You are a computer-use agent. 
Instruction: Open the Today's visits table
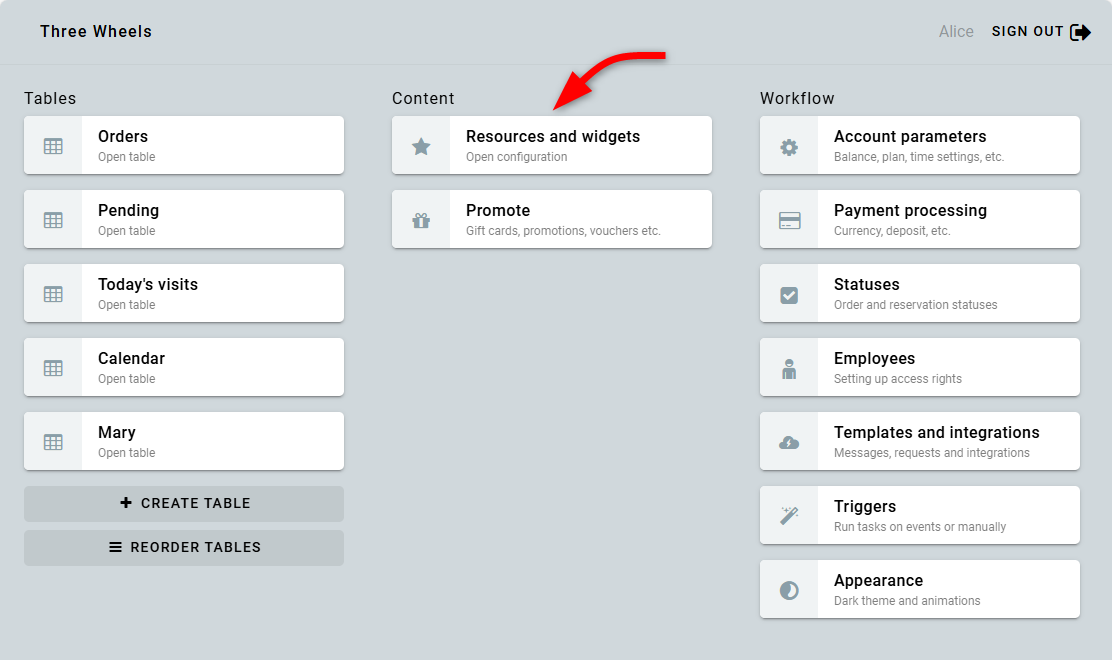pos(184,293)
